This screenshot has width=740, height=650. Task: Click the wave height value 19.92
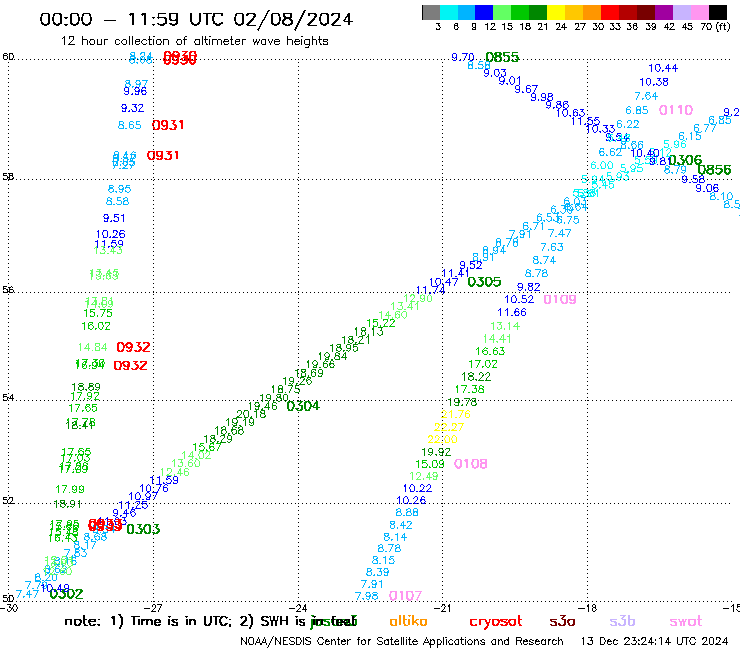tap(436, 452)
